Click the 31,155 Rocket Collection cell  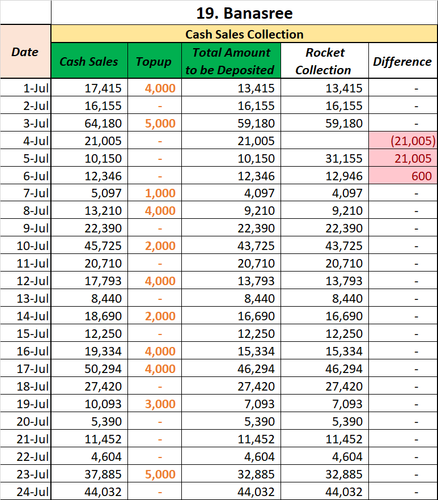[x=324, y=158]
